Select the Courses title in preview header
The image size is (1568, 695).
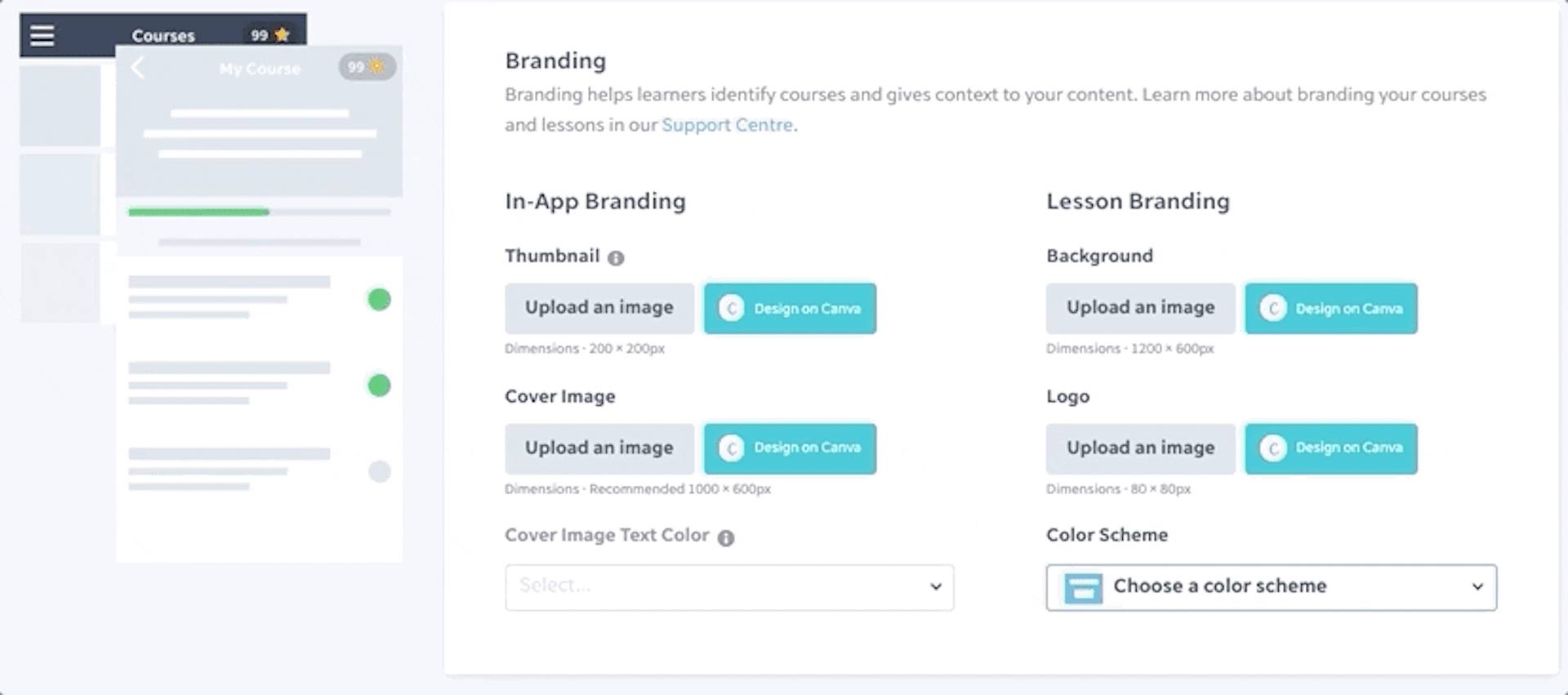tap(163, 36)
